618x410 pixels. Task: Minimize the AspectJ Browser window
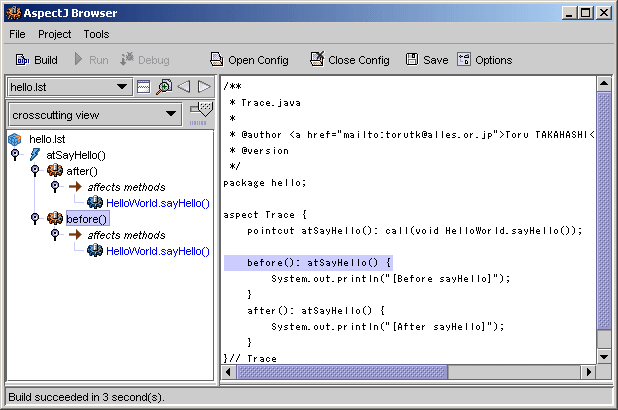(x=569, y=13)
